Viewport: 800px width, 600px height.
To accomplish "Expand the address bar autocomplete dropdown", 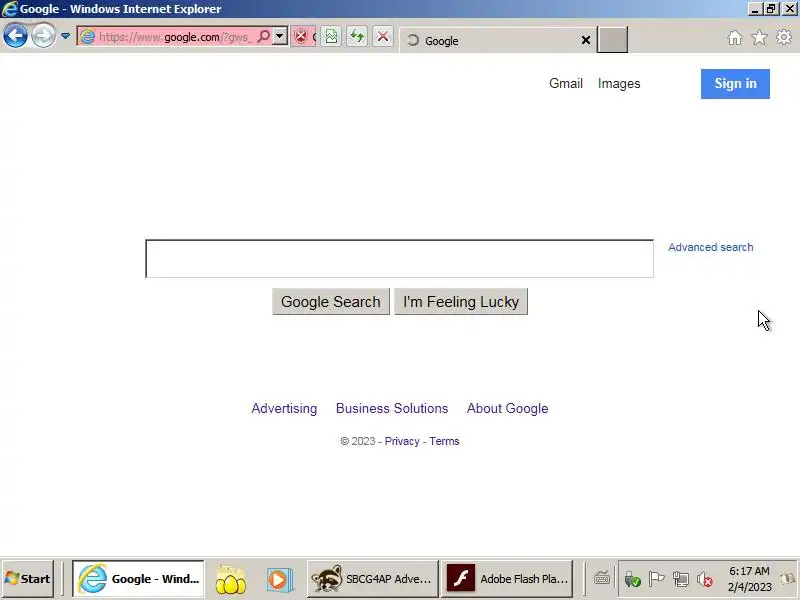I will click(x=280, y=36).
